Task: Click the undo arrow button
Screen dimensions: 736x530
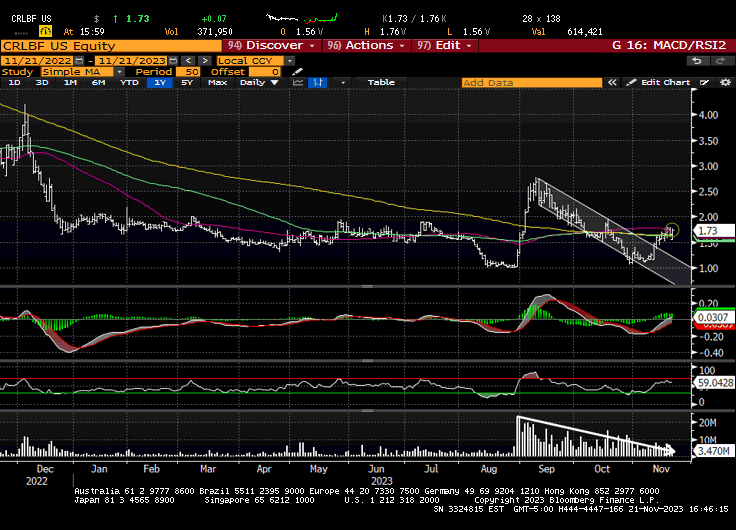Action: point(697,61)
